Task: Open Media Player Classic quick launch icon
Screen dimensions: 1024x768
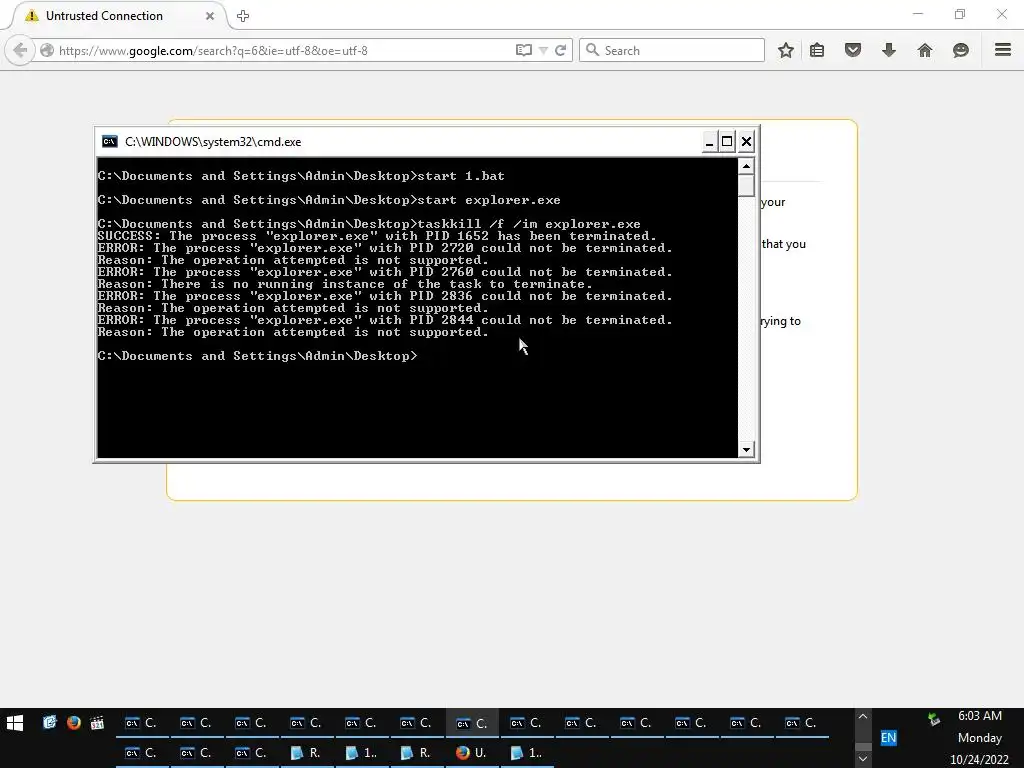Action: pos(97,722)
